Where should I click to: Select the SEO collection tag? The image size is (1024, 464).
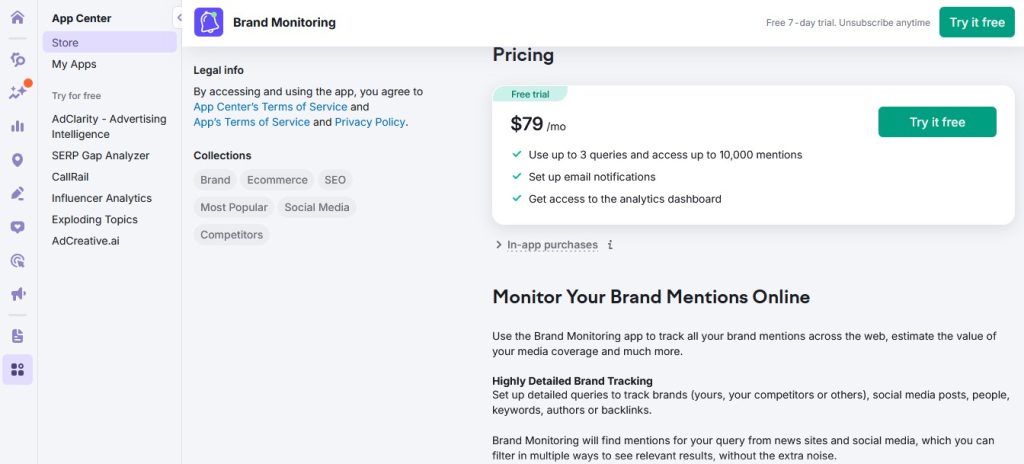tap(335, 180)
